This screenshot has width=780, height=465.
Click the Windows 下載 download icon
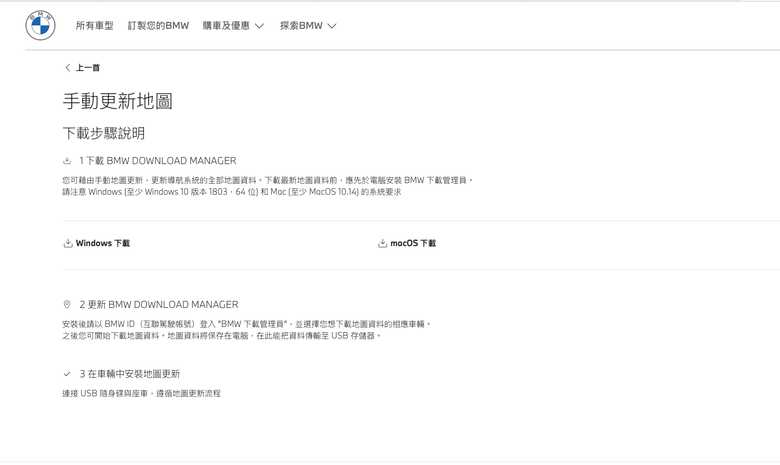tap(68, 243)
